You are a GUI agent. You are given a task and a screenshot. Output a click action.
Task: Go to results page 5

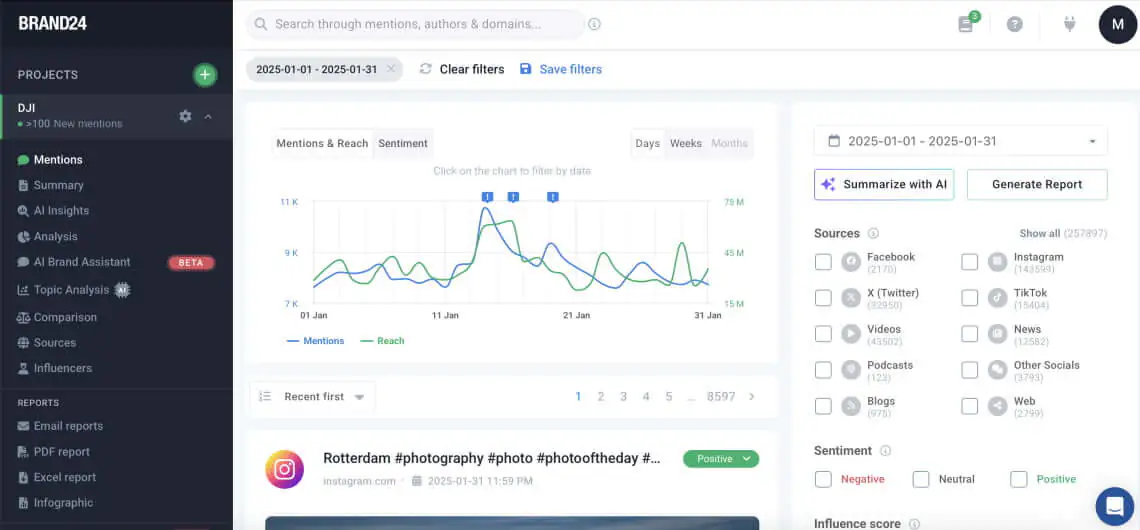669,397
